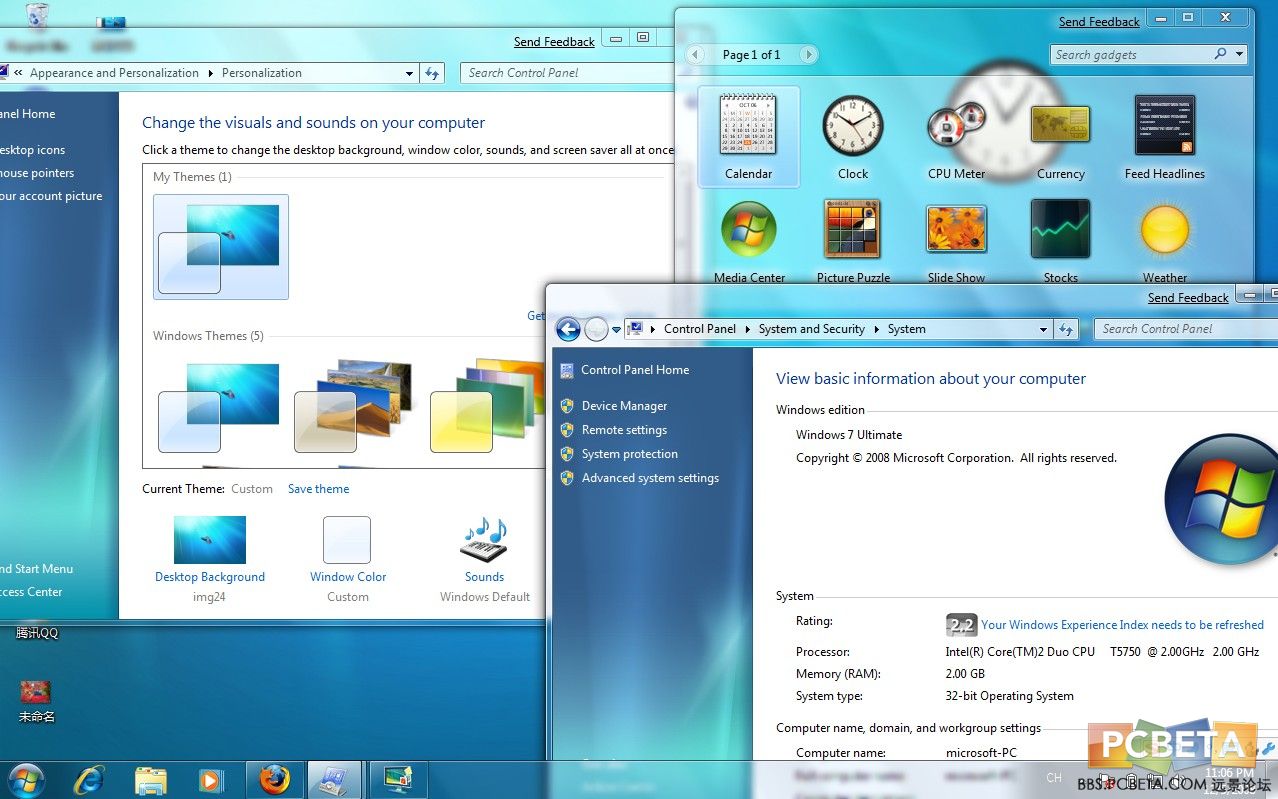This screenshot has height=799, width=1278.
Task: Launch Windows Media Player from the taskbar
Action: click(211, 780)
